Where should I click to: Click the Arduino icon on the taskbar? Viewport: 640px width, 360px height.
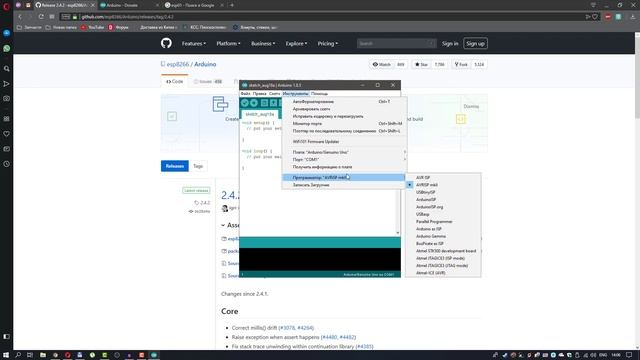tap(154, 355)
